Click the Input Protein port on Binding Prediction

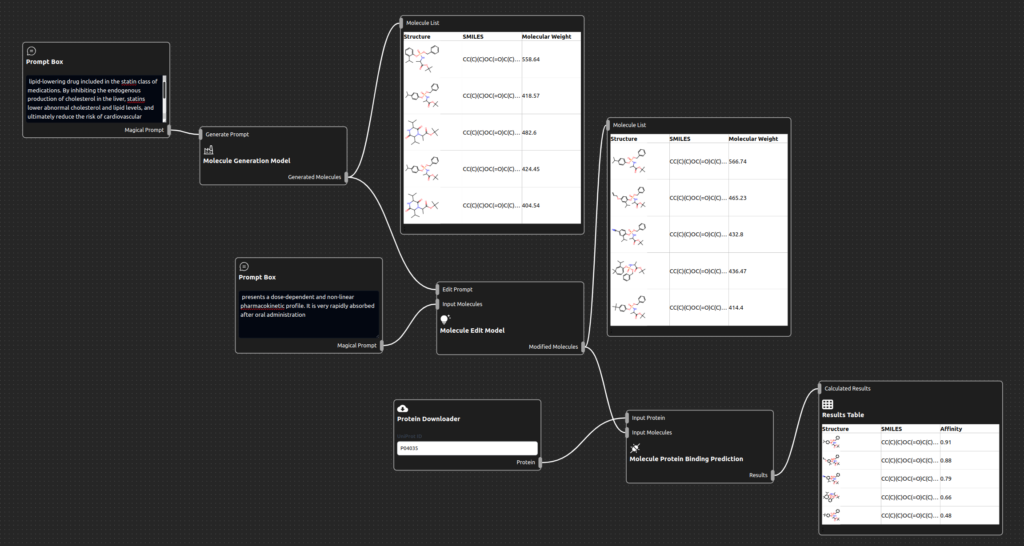(x=627, y=417)
